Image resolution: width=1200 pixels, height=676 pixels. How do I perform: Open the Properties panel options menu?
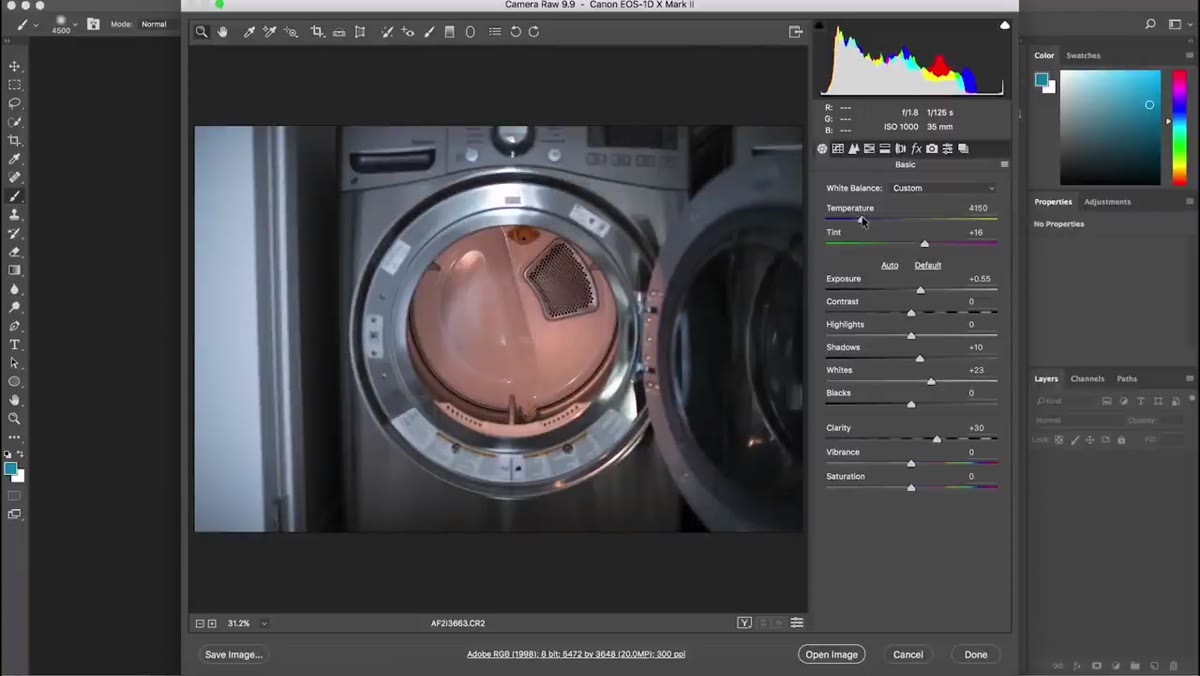pos(1190,201)
